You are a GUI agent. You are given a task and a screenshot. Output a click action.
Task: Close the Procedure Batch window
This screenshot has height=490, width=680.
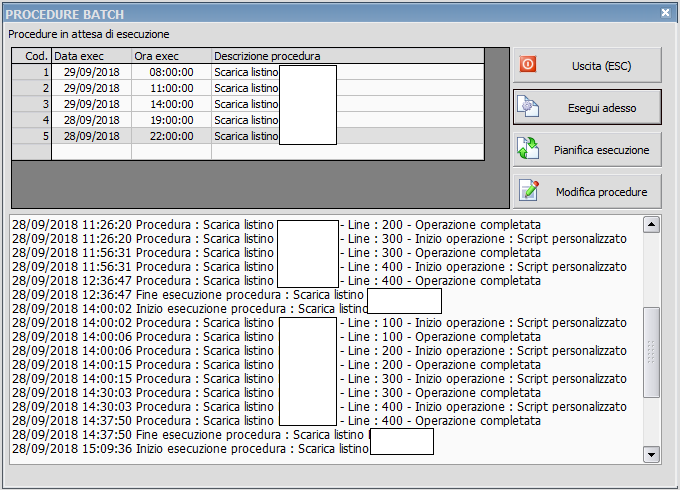[x=665, y=13]
